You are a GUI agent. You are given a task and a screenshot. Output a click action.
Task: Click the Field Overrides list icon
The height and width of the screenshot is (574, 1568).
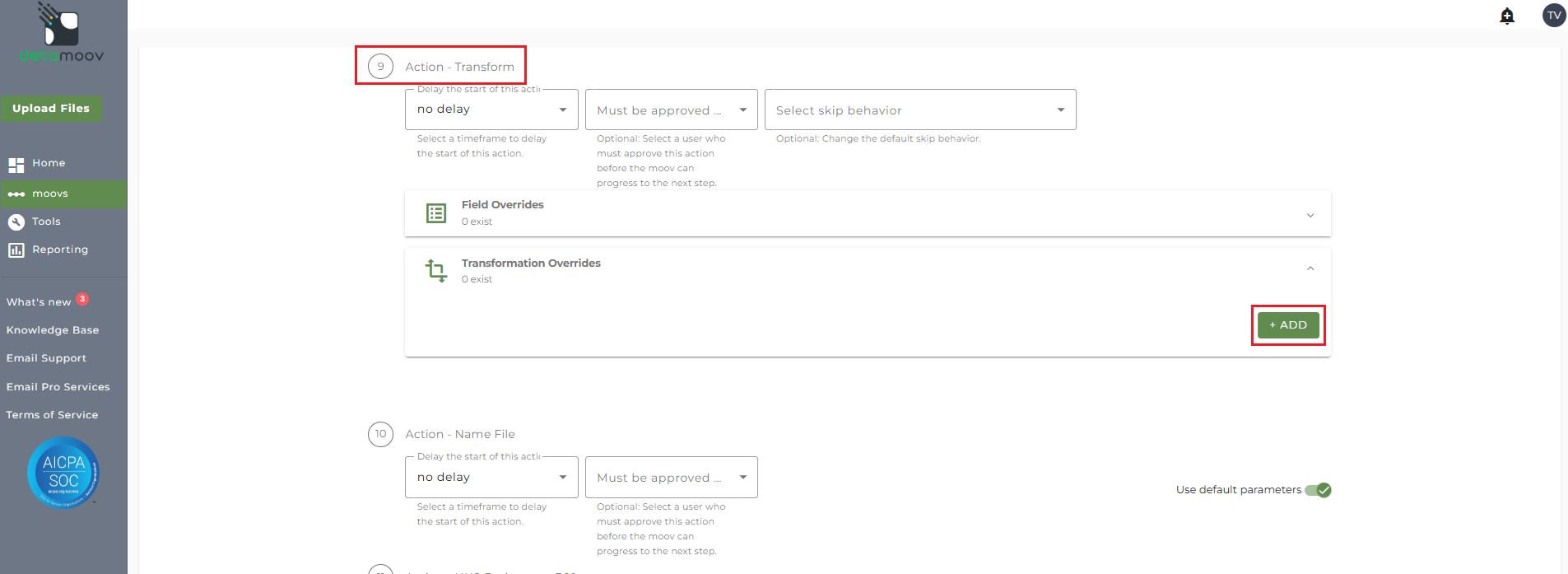click(x=436, y=213)
